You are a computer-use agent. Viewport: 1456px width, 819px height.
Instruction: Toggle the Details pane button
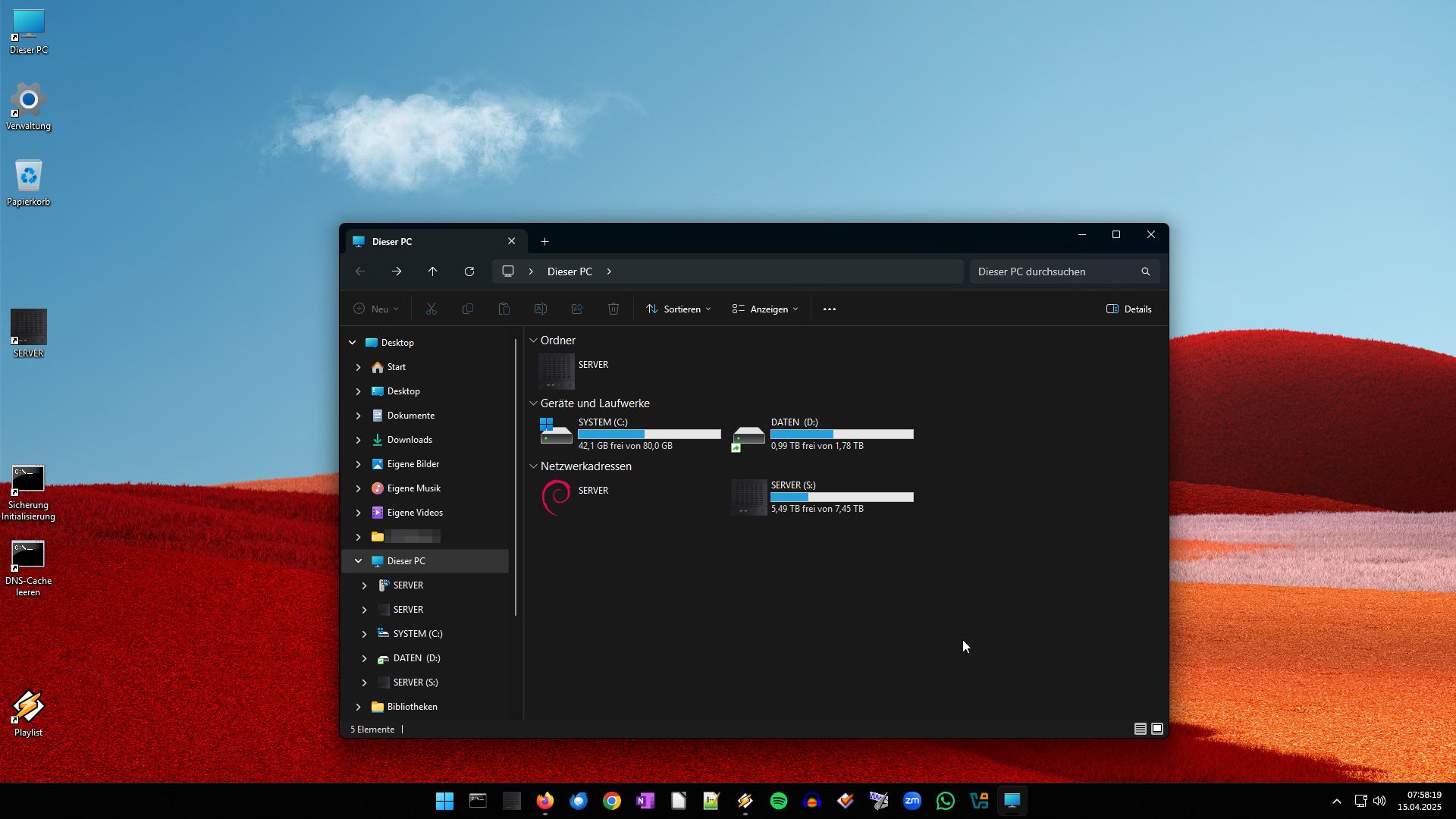click(x=1129, y=309)
